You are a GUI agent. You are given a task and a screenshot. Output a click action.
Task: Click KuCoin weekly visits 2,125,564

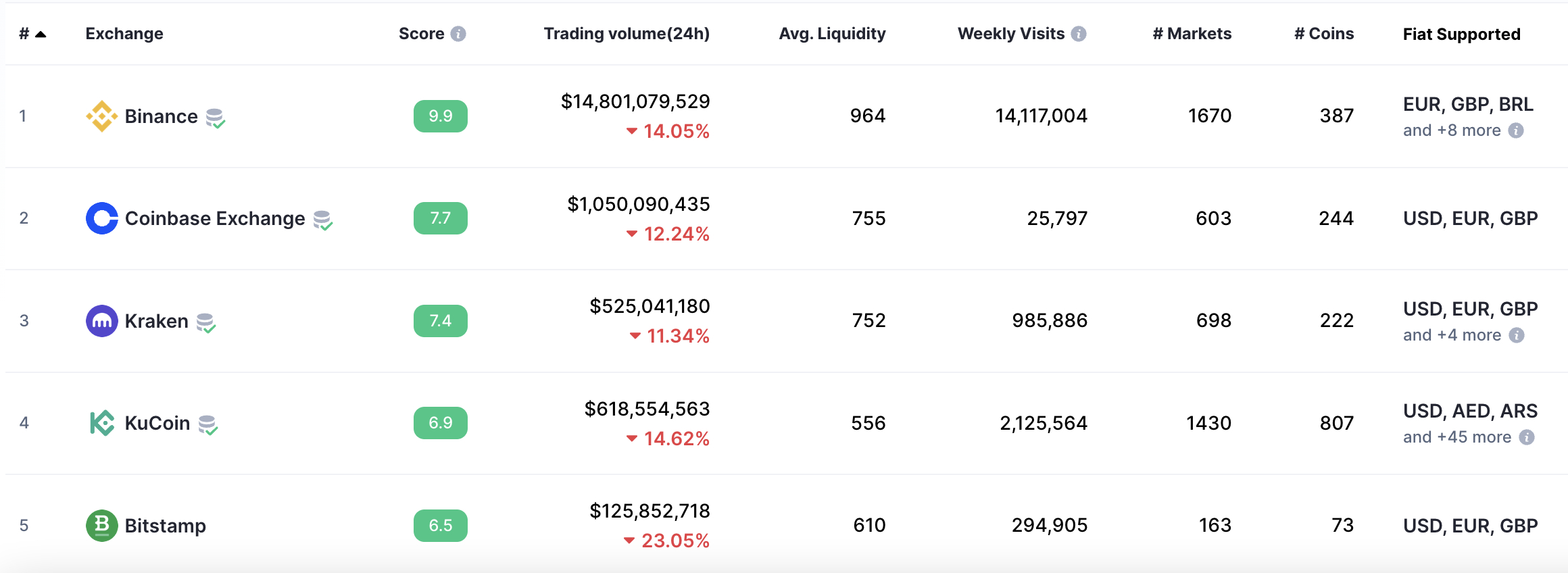point(1044,423)
